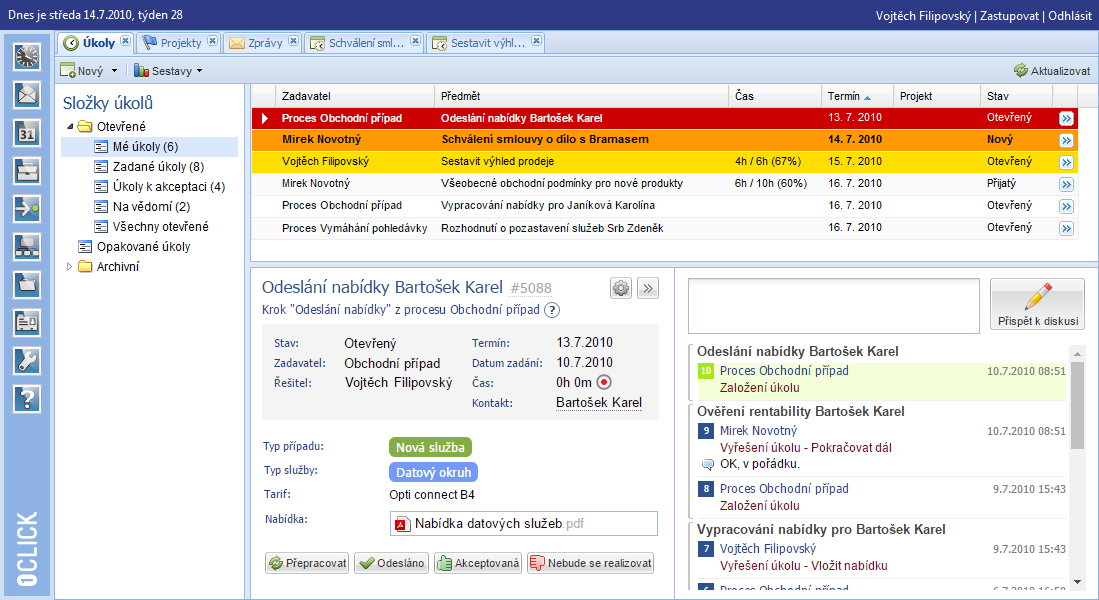Open the briefcase module in sidebar
The image size is (1099, 600).
coord(27,170)
